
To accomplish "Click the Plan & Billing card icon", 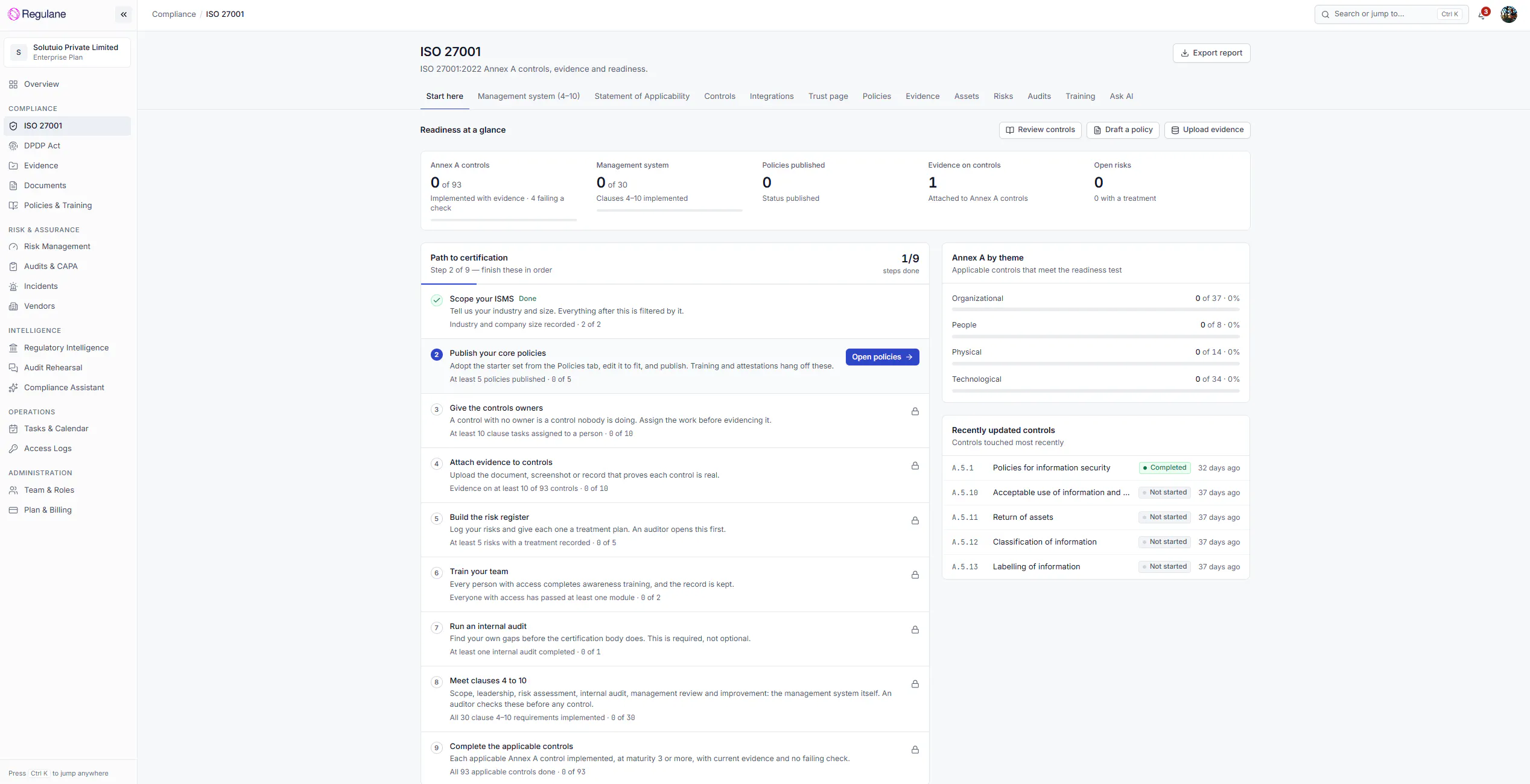I will (13, 510).
